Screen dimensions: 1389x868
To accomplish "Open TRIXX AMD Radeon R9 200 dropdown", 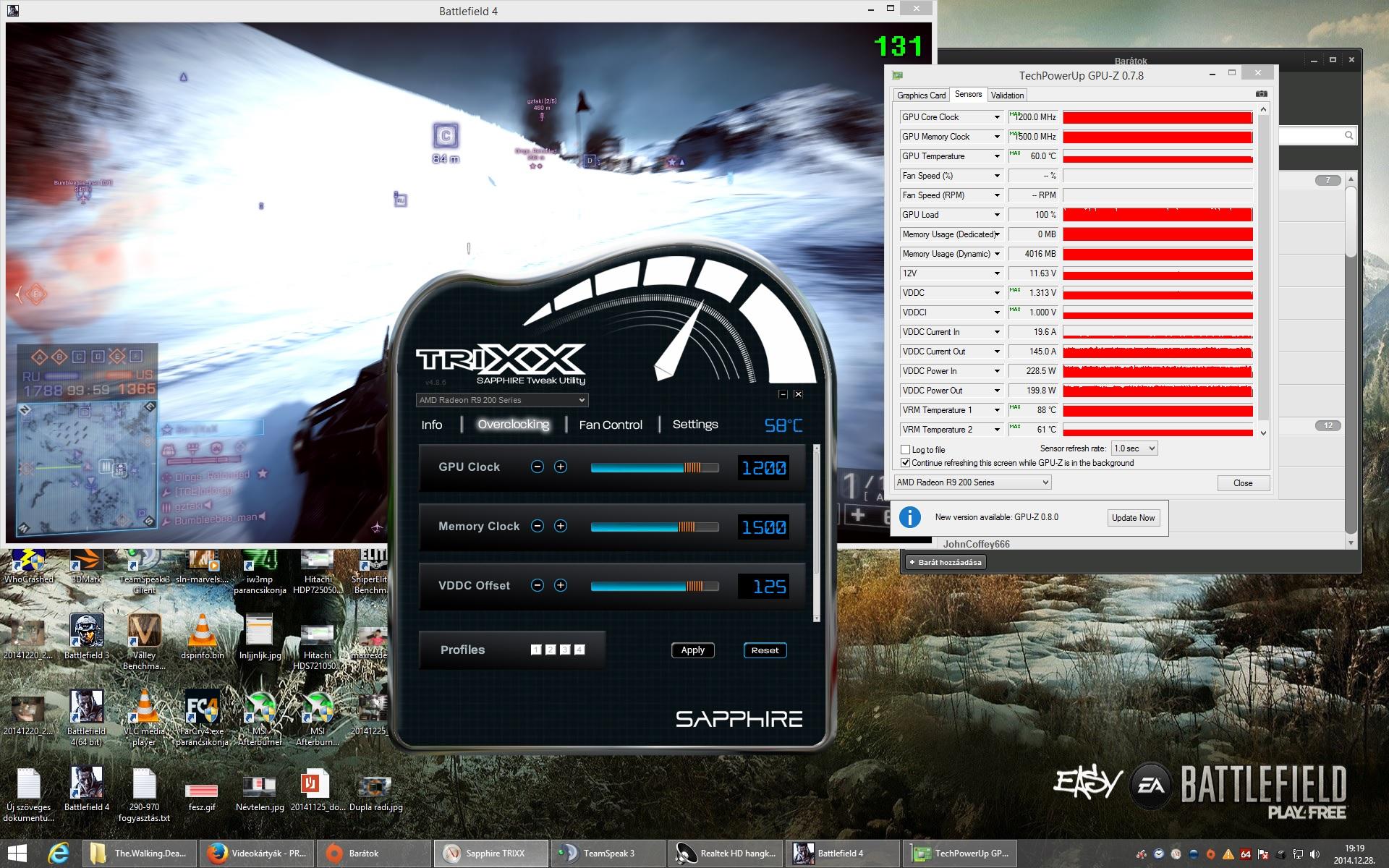I will pos(502,400).
